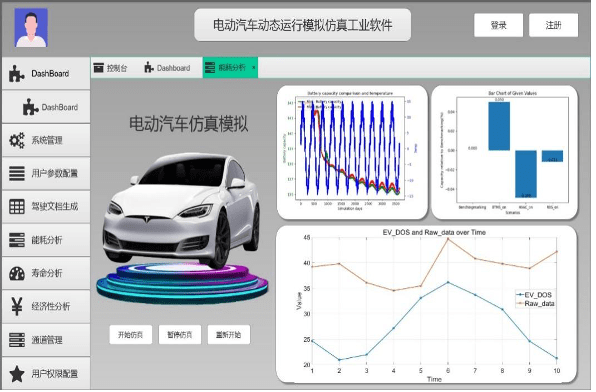Click 开始仿真 to start the simulation
Viewport: 596px width, 392px height.
[131, 335]
